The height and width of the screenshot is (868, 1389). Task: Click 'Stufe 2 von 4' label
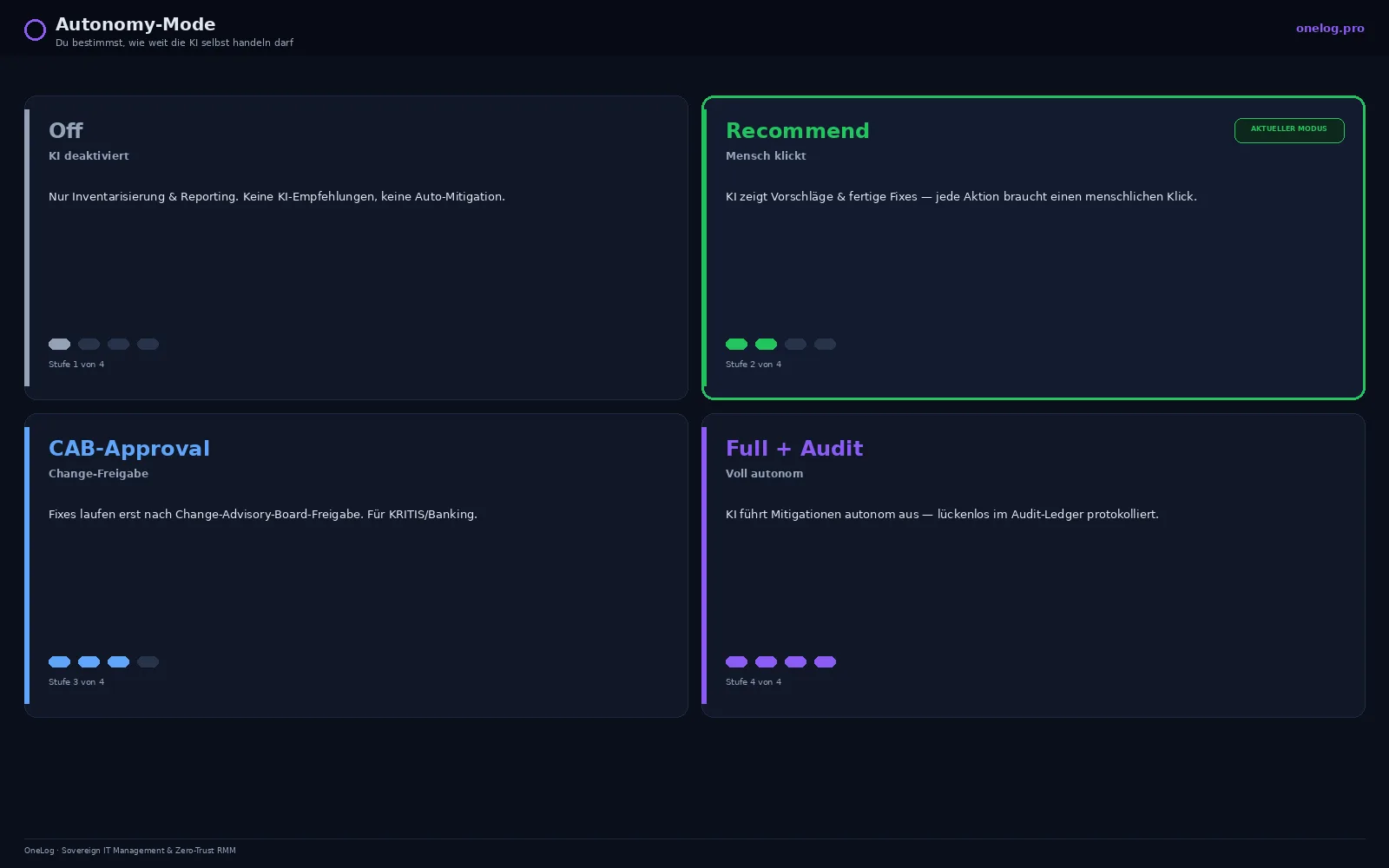(754, 365)
